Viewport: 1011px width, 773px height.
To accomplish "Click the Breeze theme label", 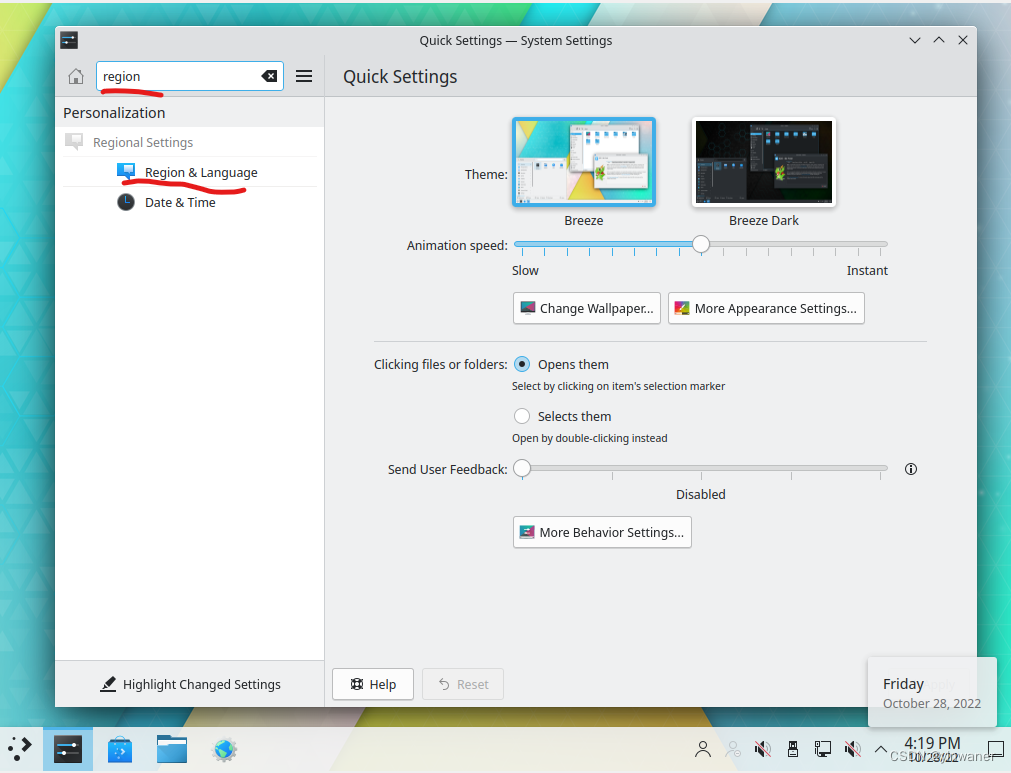I will 584,220.
